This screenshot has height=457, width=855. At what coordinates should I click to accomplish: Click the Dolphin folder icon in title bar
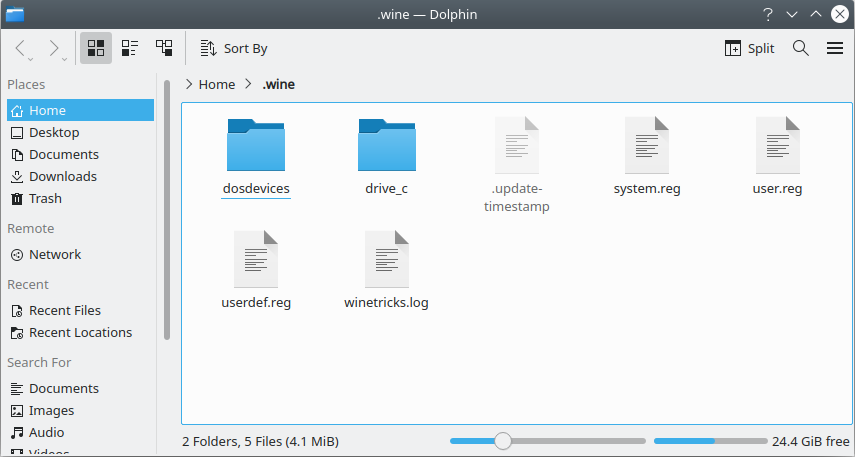pos(15,14)
